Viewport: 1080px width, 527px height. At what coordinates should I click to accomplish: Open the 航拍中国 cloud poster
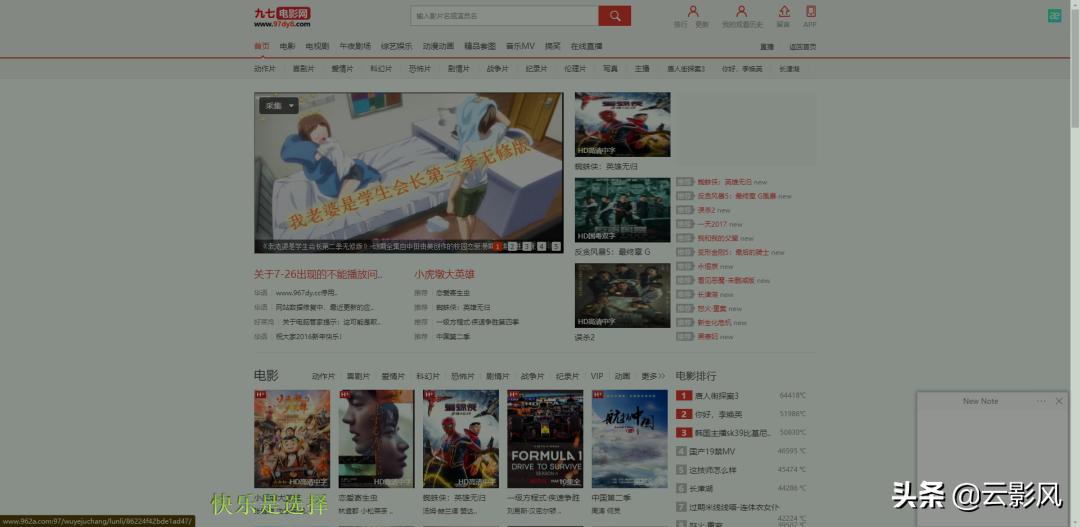630,439
